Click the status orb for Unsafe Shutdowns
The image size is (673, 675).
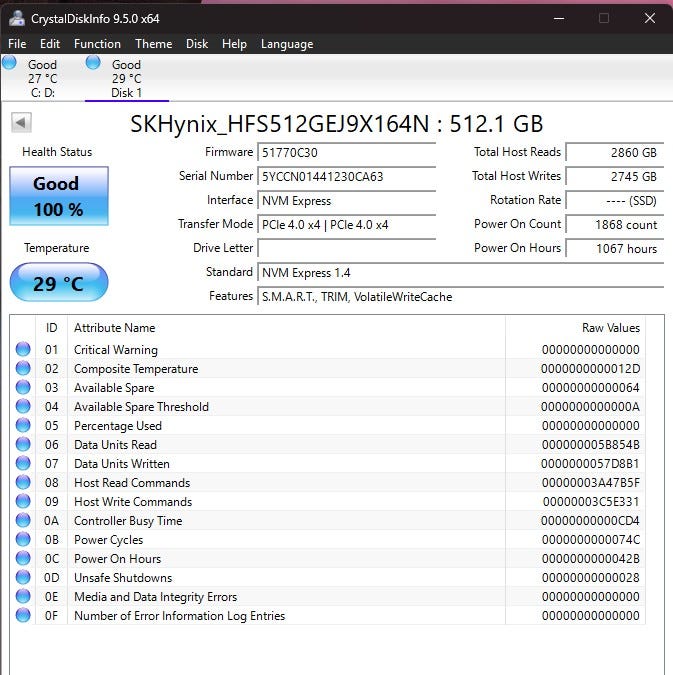23,577
